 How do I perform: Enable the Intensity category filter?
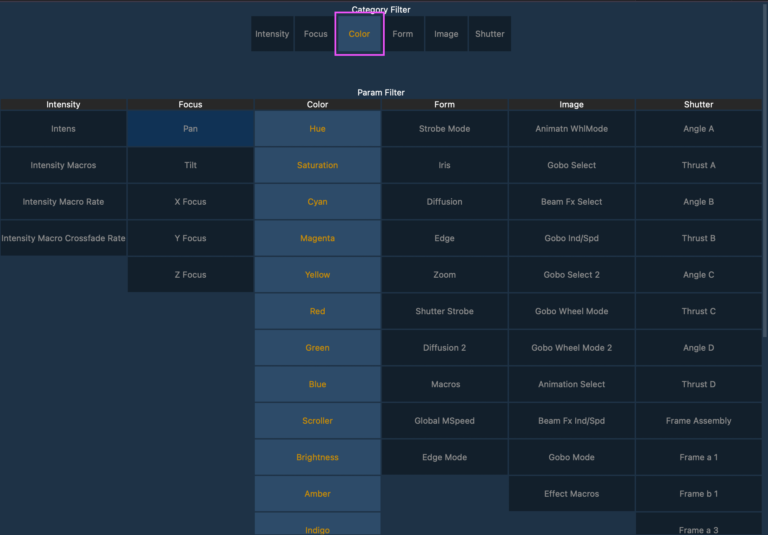pos(272,34)
